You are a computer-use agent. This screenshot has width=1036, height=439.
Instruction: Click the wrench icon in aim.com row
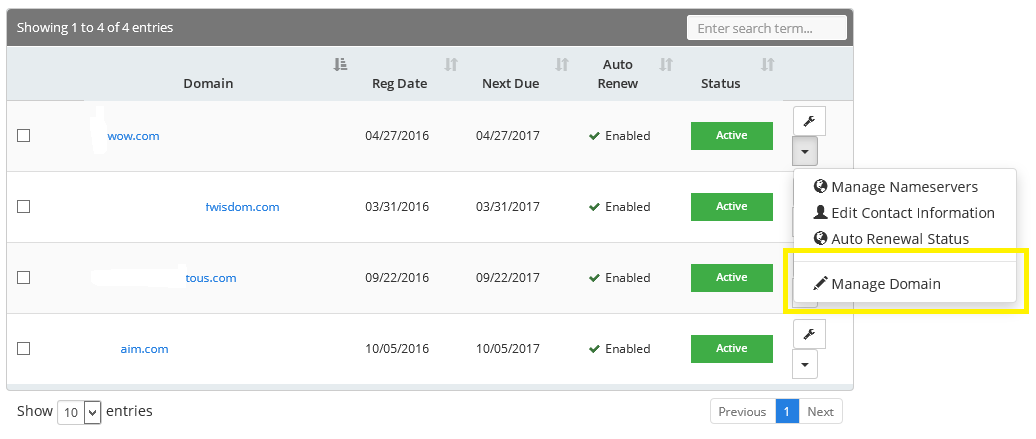tap(809, 334)
